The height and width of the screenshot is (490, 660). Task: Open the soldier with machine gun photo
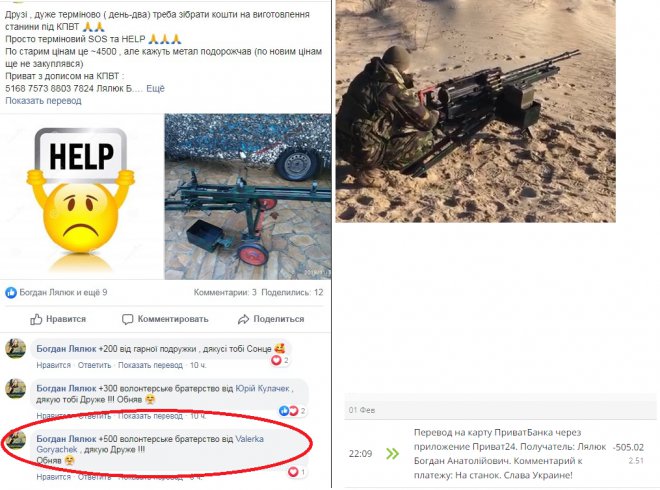point(476,111)
